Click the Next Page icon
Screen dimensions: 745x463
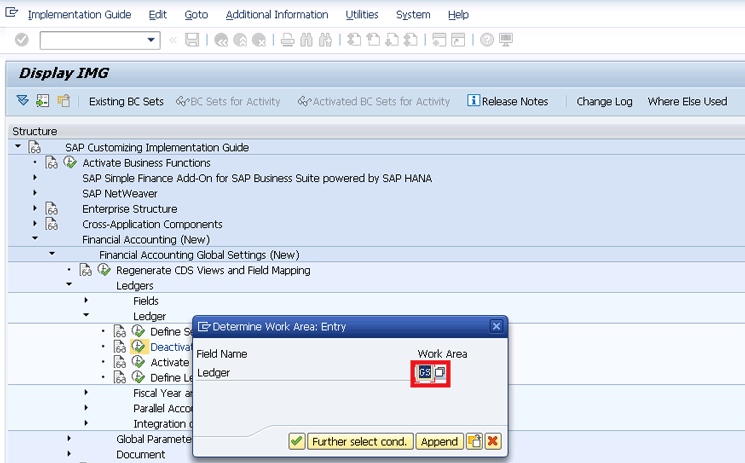[392, 40]
